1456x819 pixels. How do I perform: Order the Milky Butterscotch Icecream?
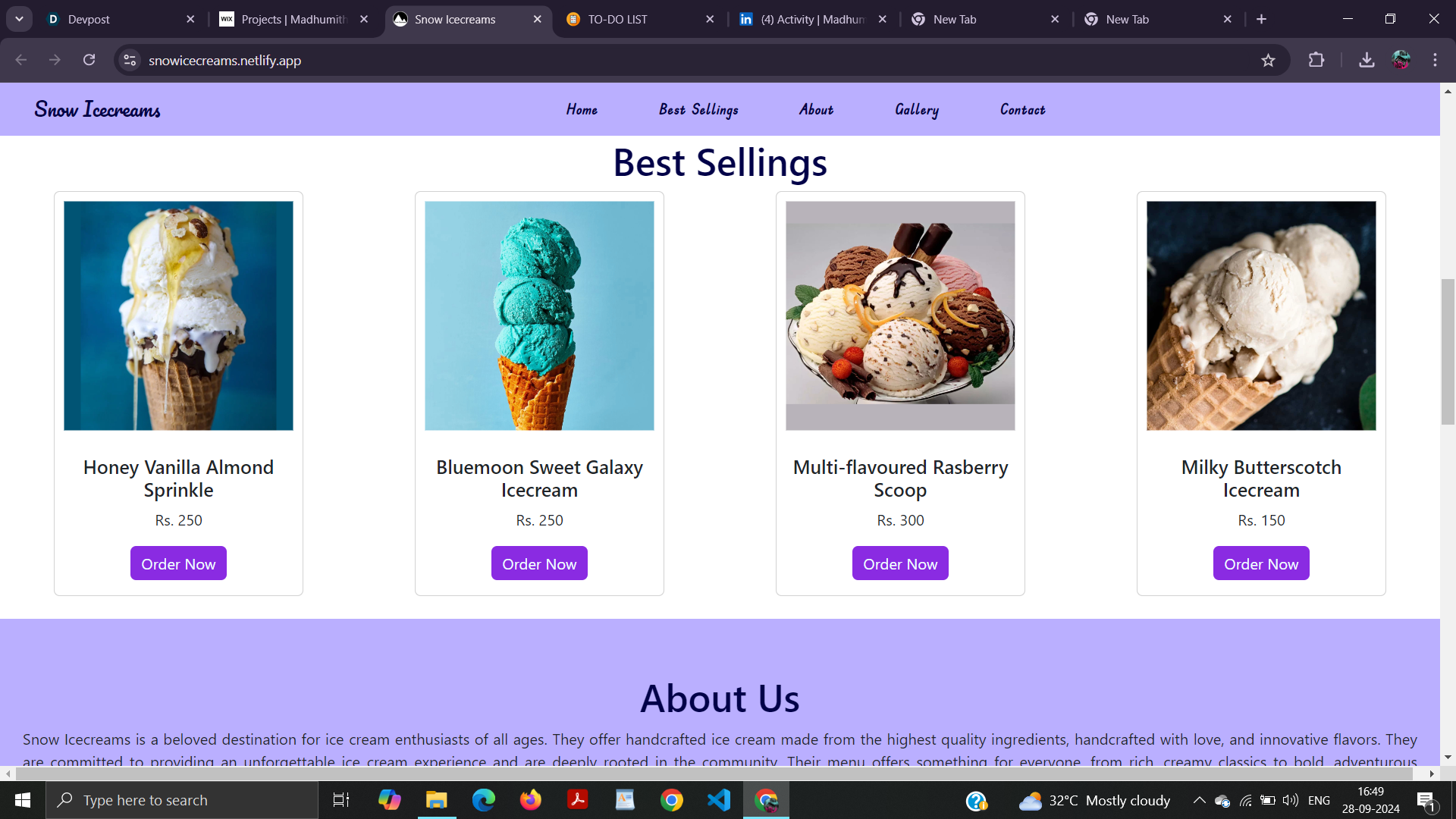[x=1261, y=563]
